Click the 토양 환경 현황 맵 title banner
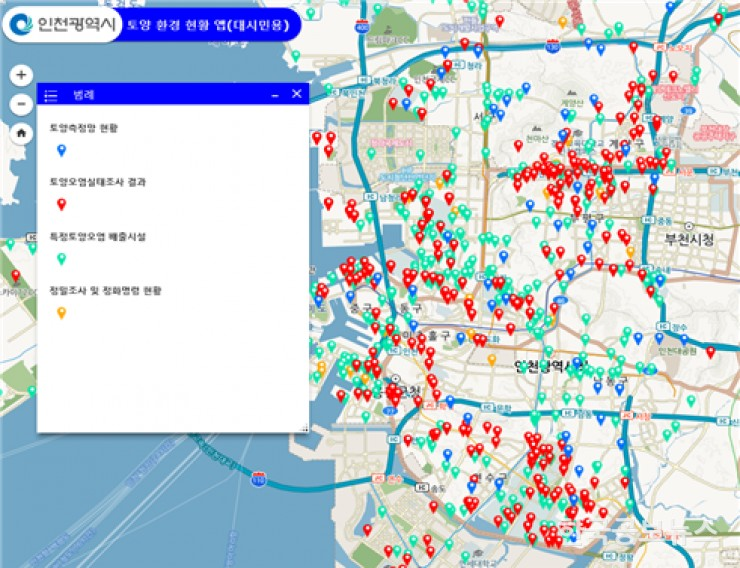 point(208,25)
